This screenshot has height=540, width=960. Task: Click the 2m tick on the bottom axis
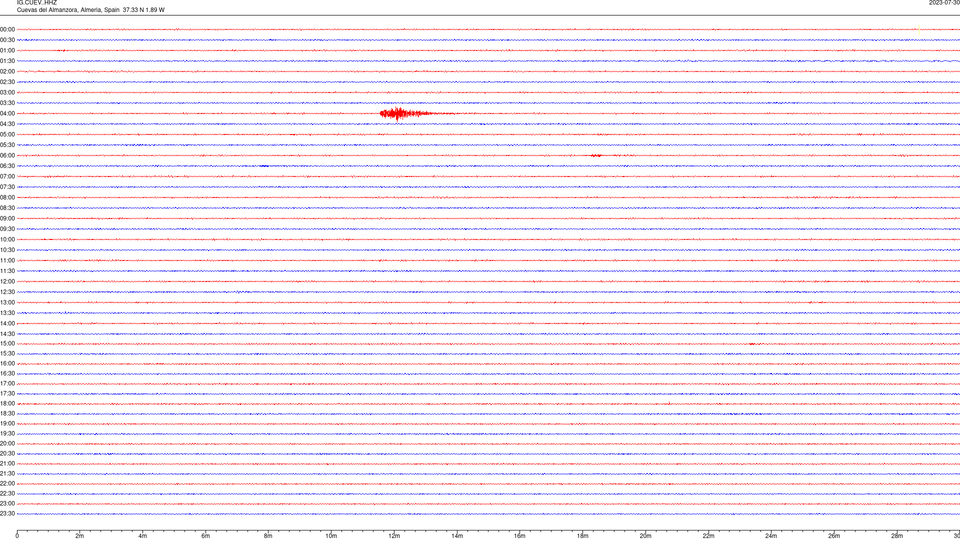click(80, 536)
